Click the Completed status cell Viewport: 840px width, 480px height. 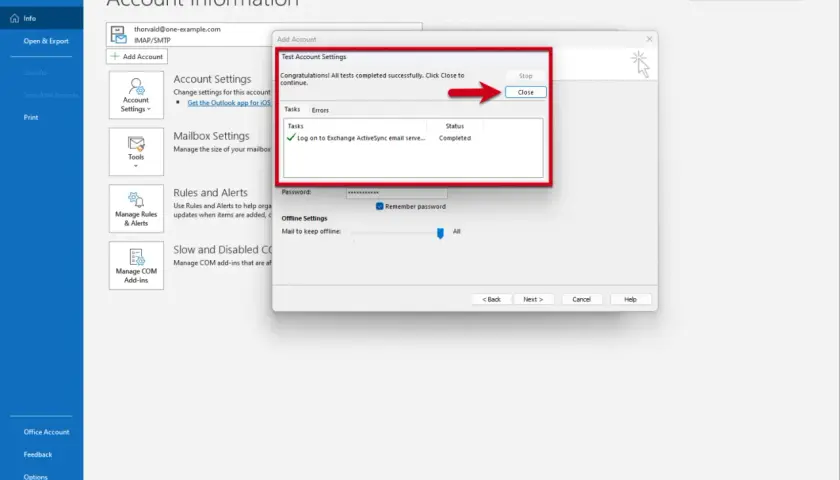(x=455, y=138)
